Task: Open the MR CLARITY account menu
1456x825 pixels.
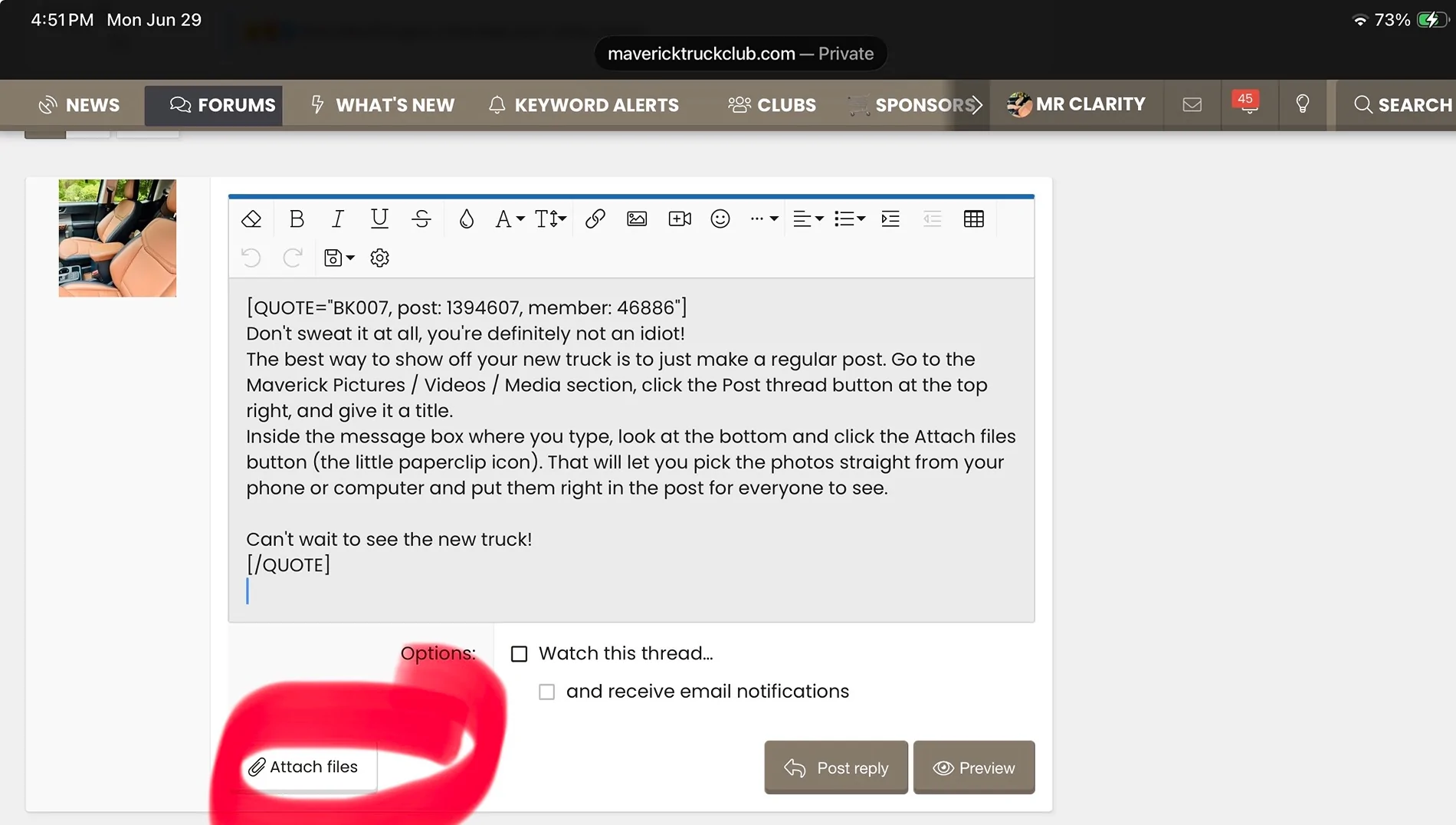Action: 1076,104
